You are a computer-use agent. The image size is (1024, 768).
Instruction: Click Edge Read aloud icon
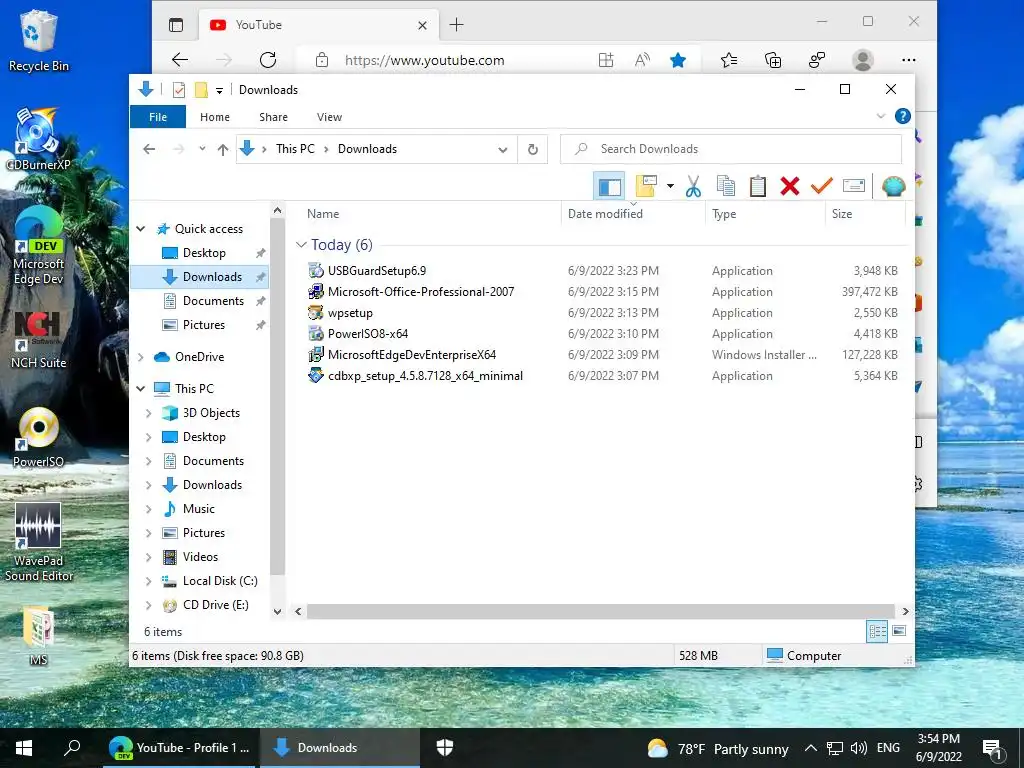[x=642, y=60]
